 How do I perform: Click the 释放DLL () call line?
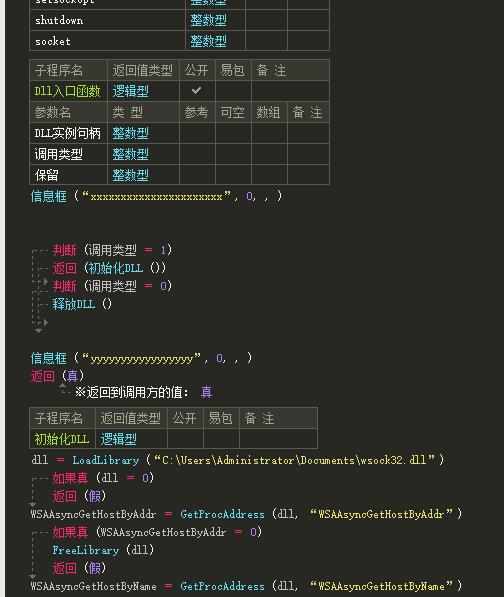[x=82, y=304]
